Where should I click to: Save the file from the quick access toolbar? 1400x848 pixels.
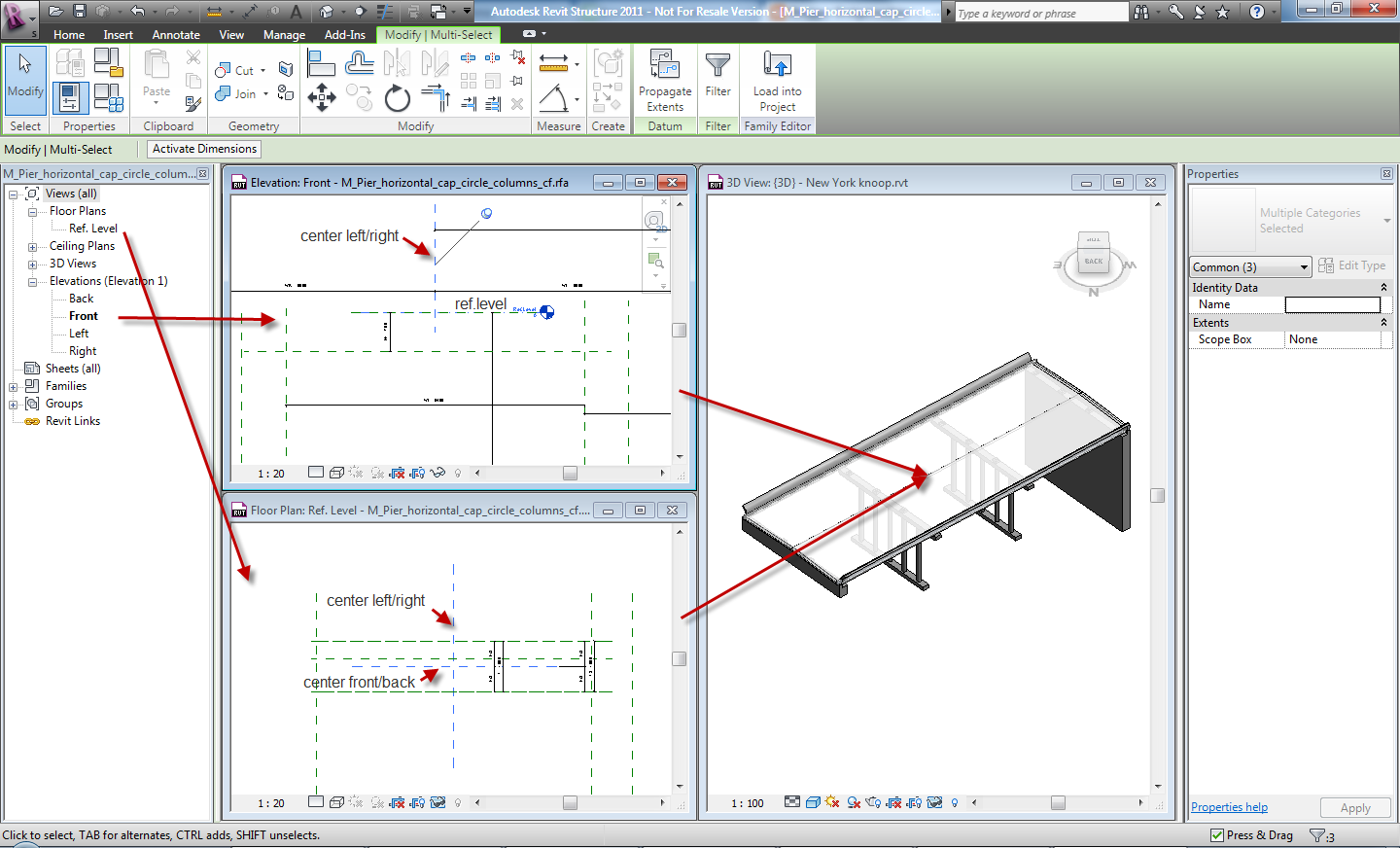click(x=80, y=12)
